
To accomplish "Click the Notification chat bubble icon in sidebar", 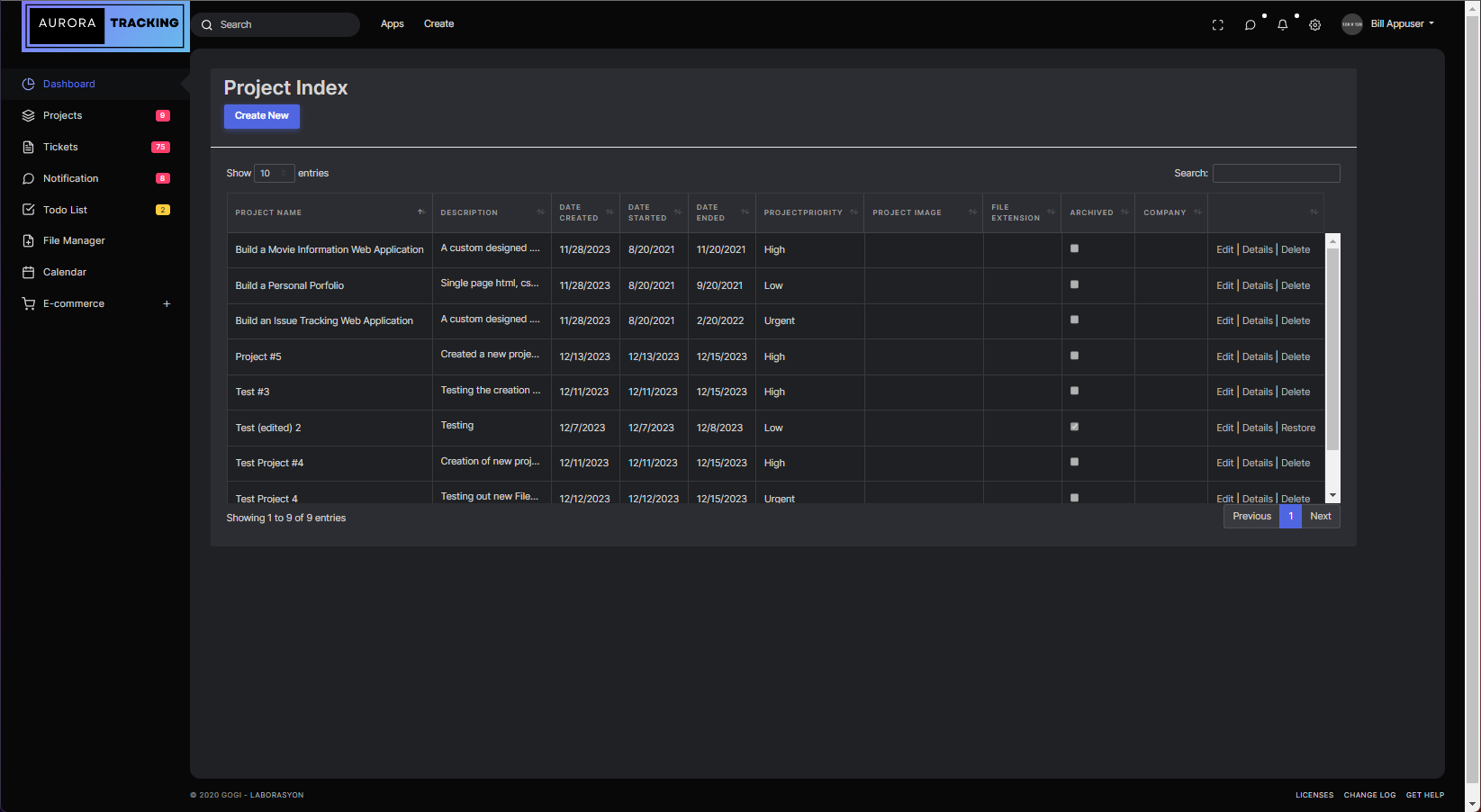I will [28, 178].
